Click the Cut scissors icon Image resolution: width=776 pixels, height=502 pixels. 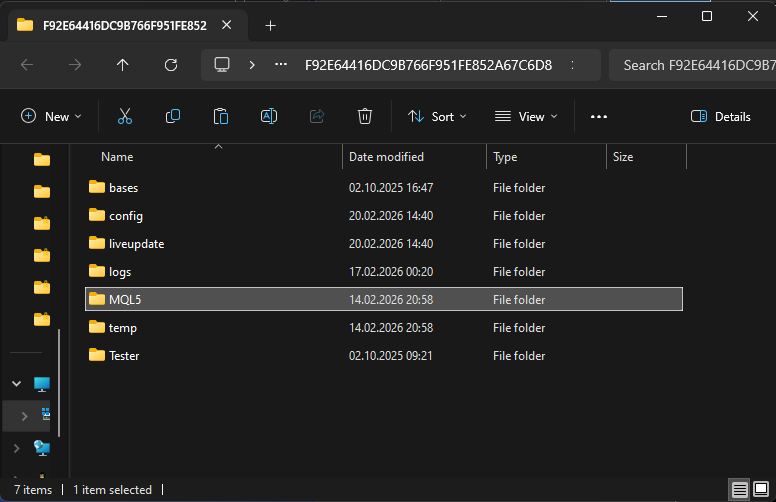point(125,116)
